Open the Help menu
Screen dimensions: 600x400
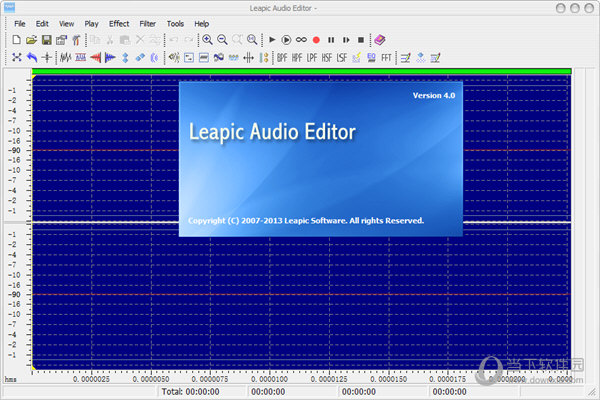[202, 24]
